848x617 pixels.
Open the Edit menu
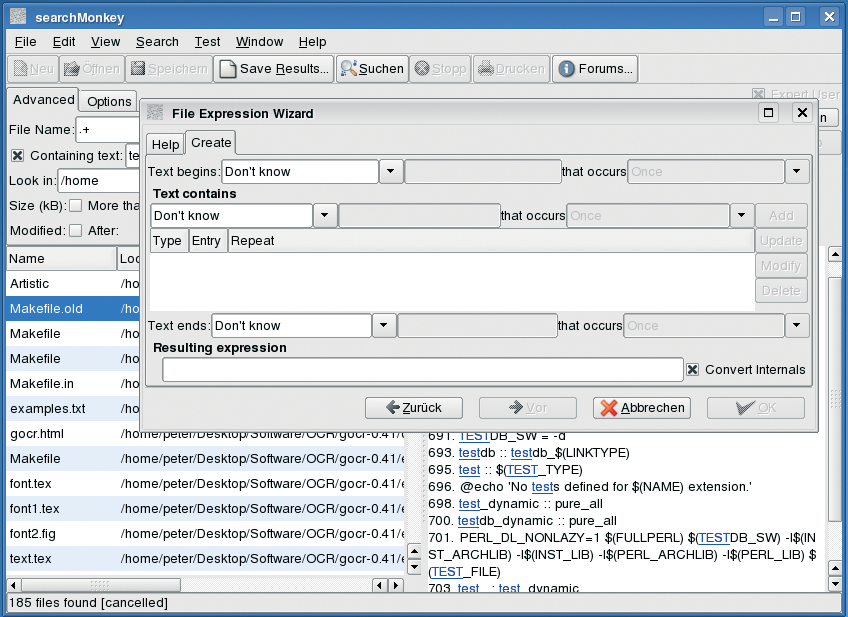click(x=64, y=42)
